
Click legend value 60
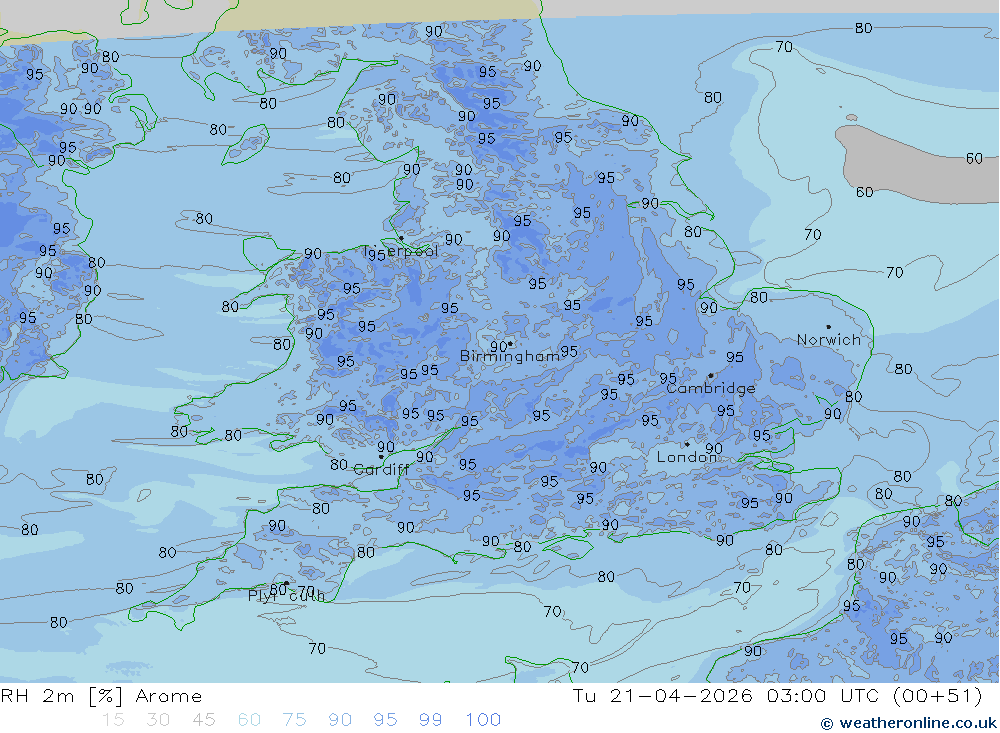click(249, 720)
